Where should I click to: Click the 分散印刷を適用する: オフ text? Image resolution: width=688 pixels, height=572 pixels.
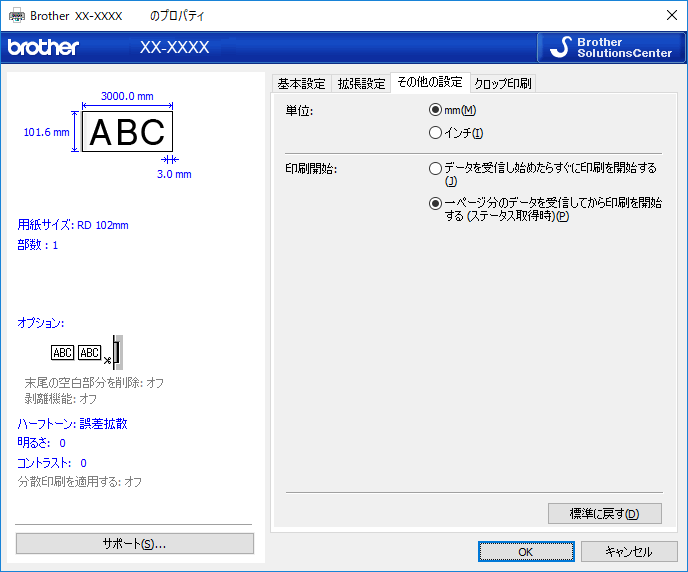coord(79,482)
